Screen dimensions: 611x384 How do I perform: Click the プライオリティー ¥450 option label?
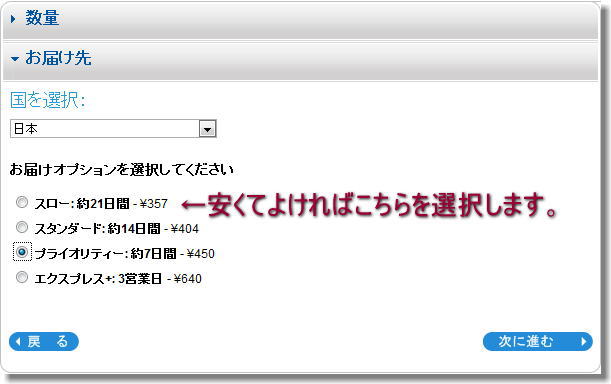pyautogui.click(x=124, y=254)
